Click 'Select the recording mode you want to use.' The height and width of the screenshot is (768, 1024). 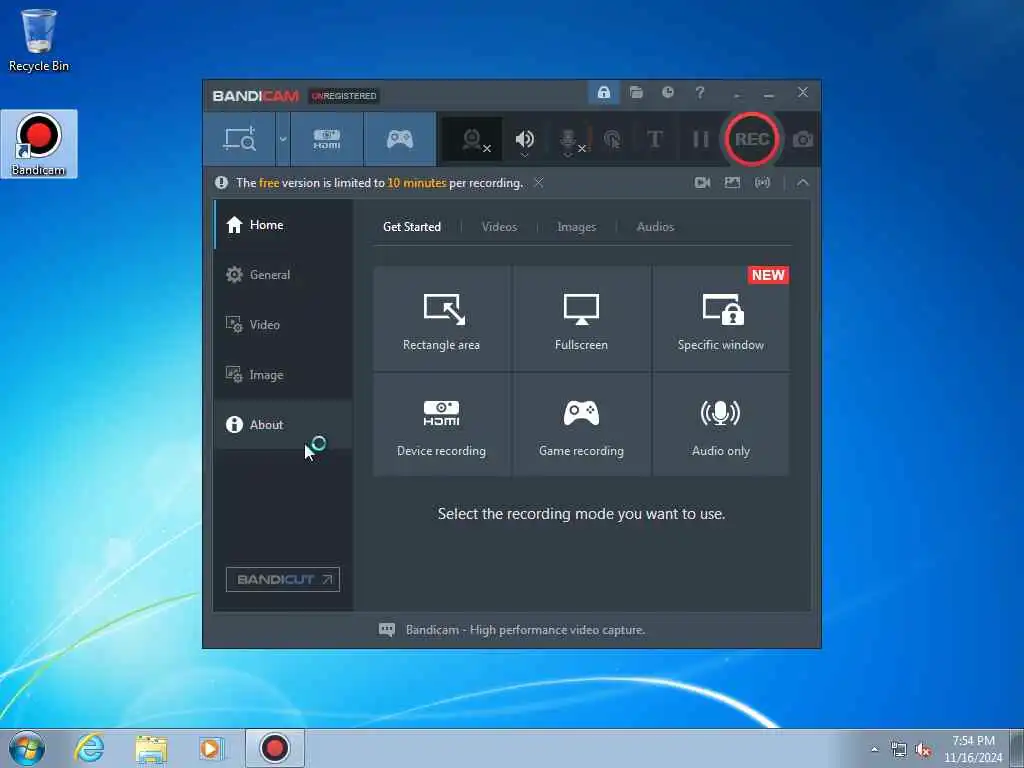click(x=581, y=514)
